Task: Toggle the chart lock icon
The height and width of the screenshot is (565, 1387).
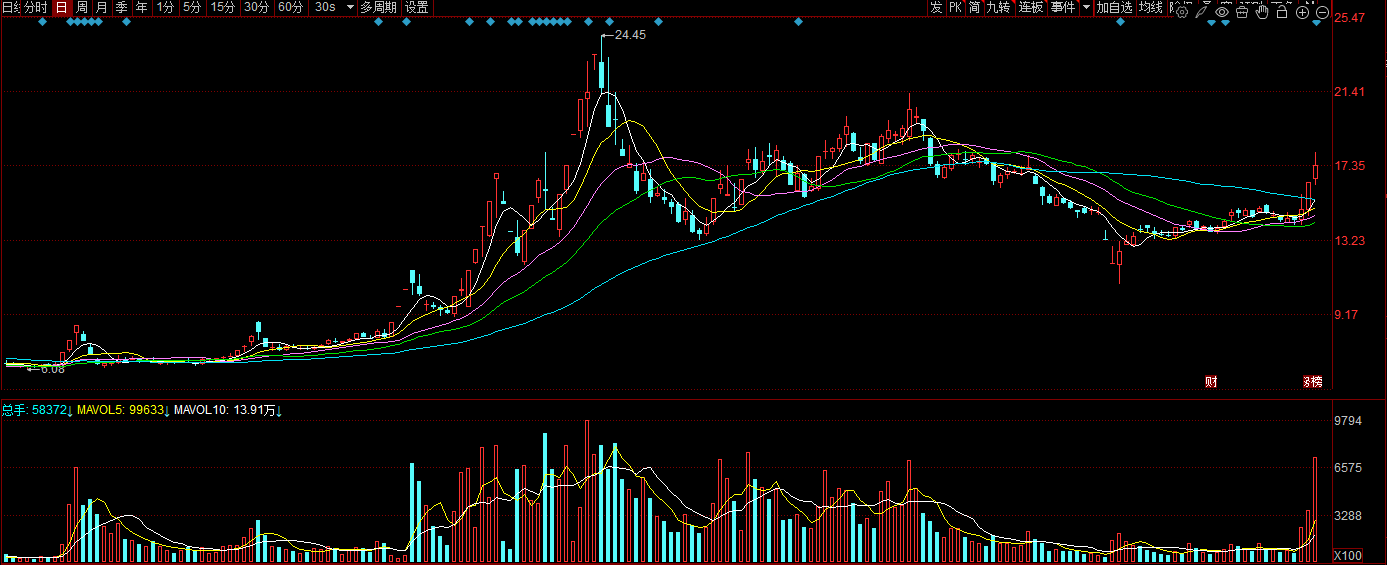Action: point(1282,13)
